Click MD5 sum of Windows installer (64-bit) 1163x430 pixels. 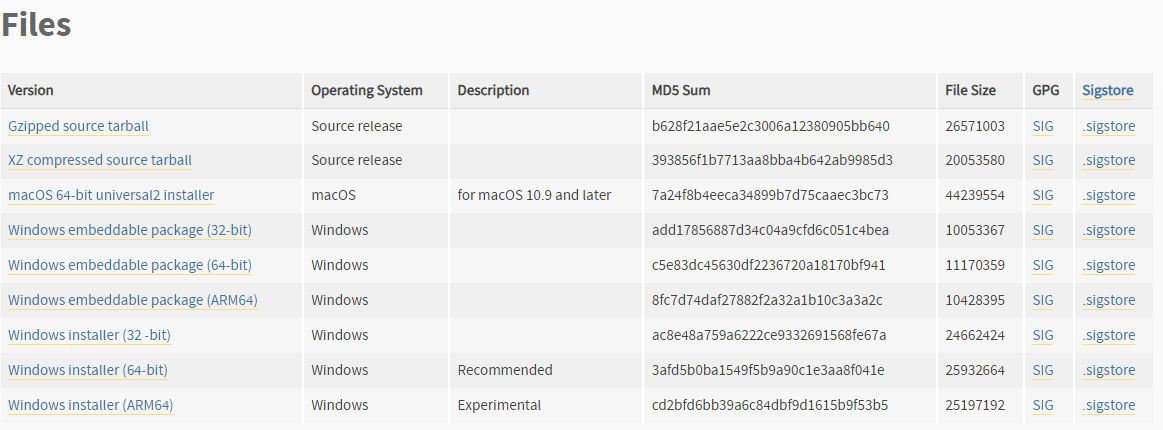tap(768, 370)
